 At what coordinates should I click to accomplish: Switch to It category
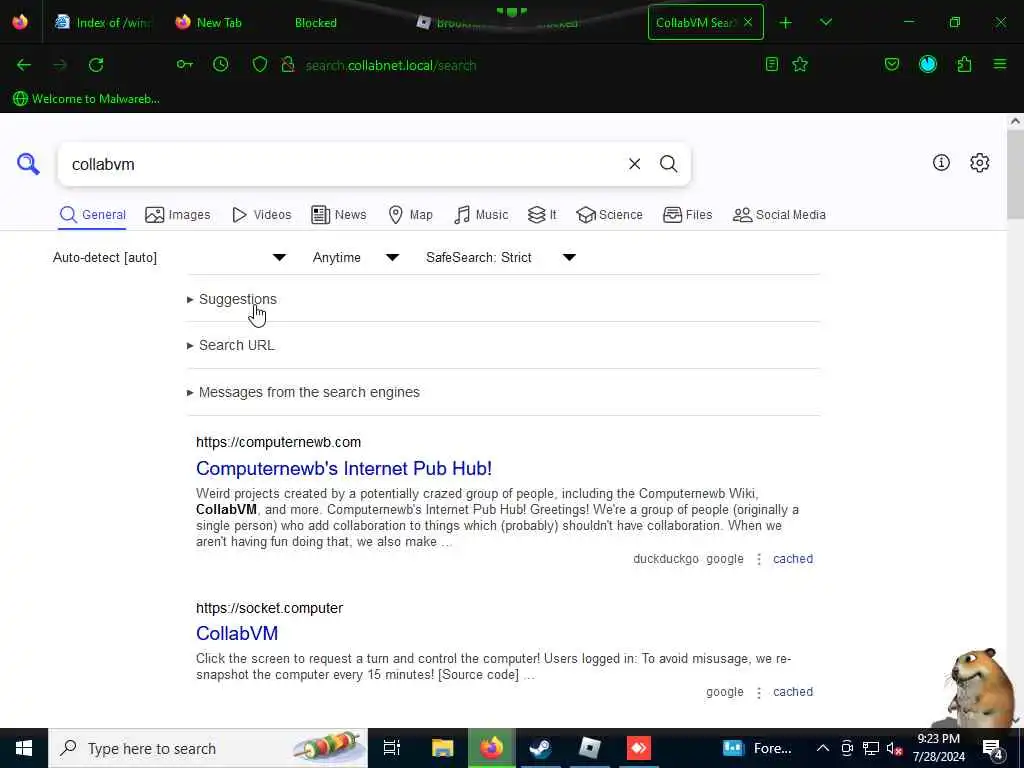click(x=542, y=215)
